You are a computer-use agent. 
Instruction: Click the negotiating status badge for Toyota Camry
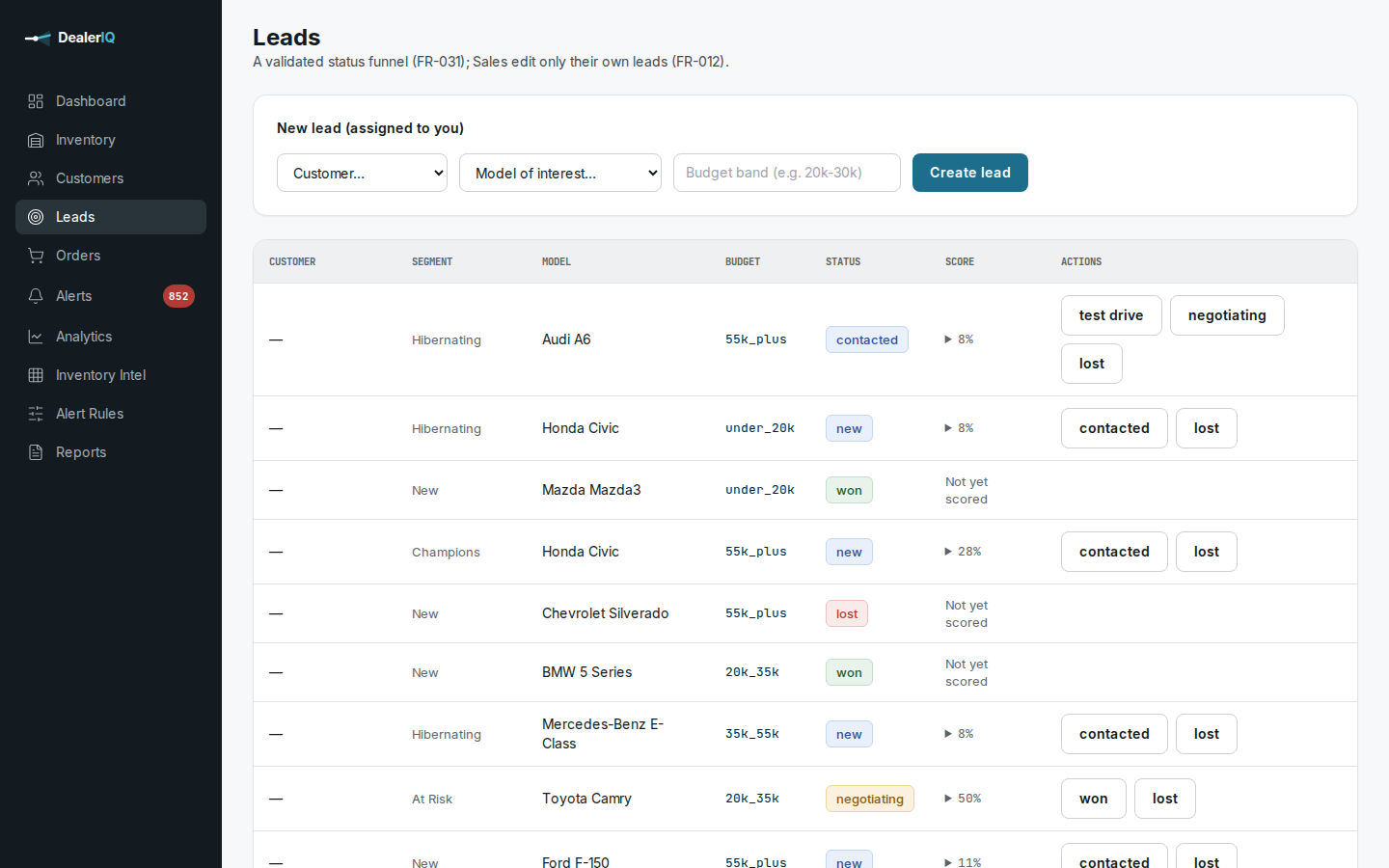(870, 799)
